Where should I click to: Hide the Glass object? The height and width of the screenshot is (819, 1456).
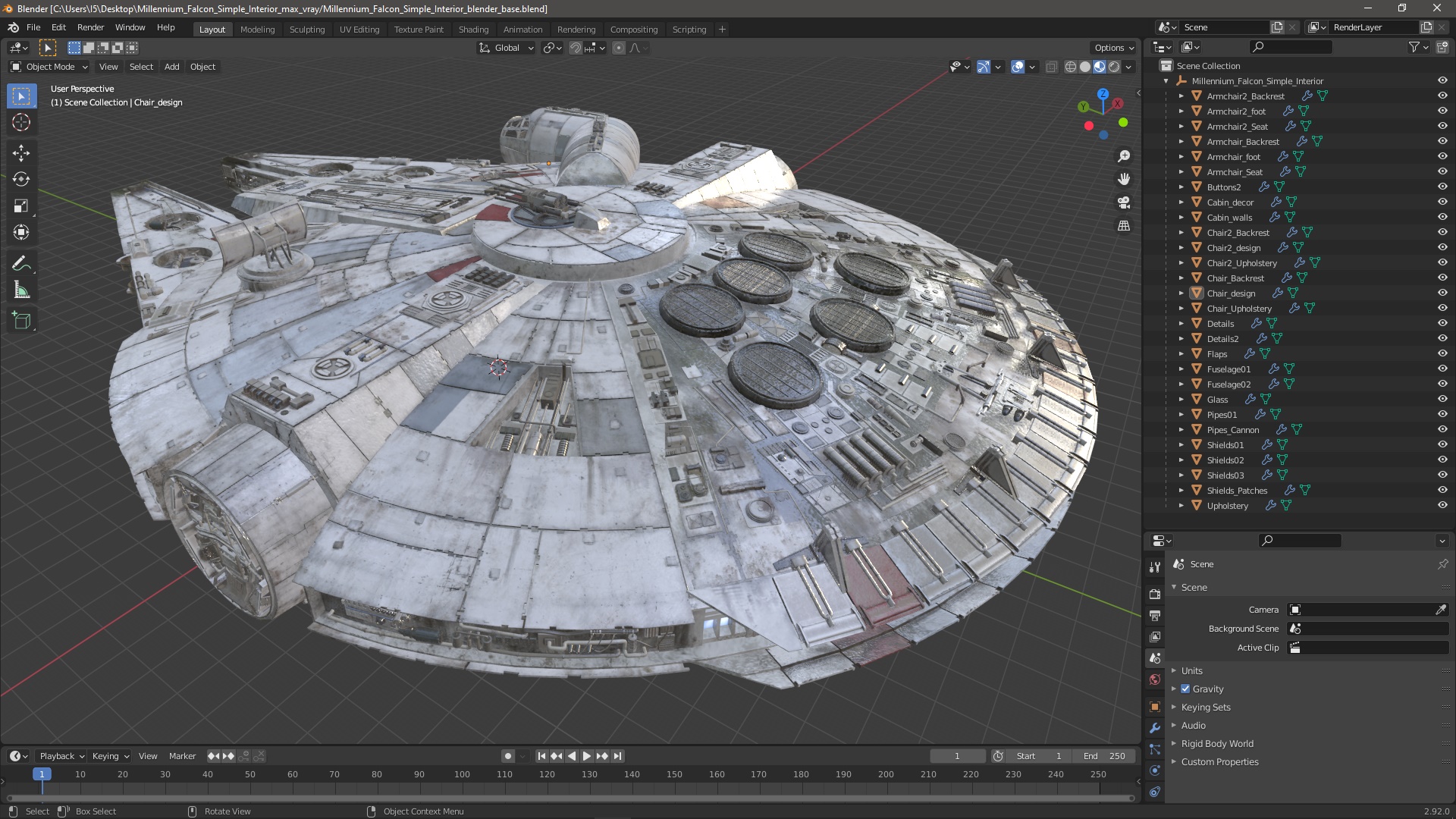1442,400
